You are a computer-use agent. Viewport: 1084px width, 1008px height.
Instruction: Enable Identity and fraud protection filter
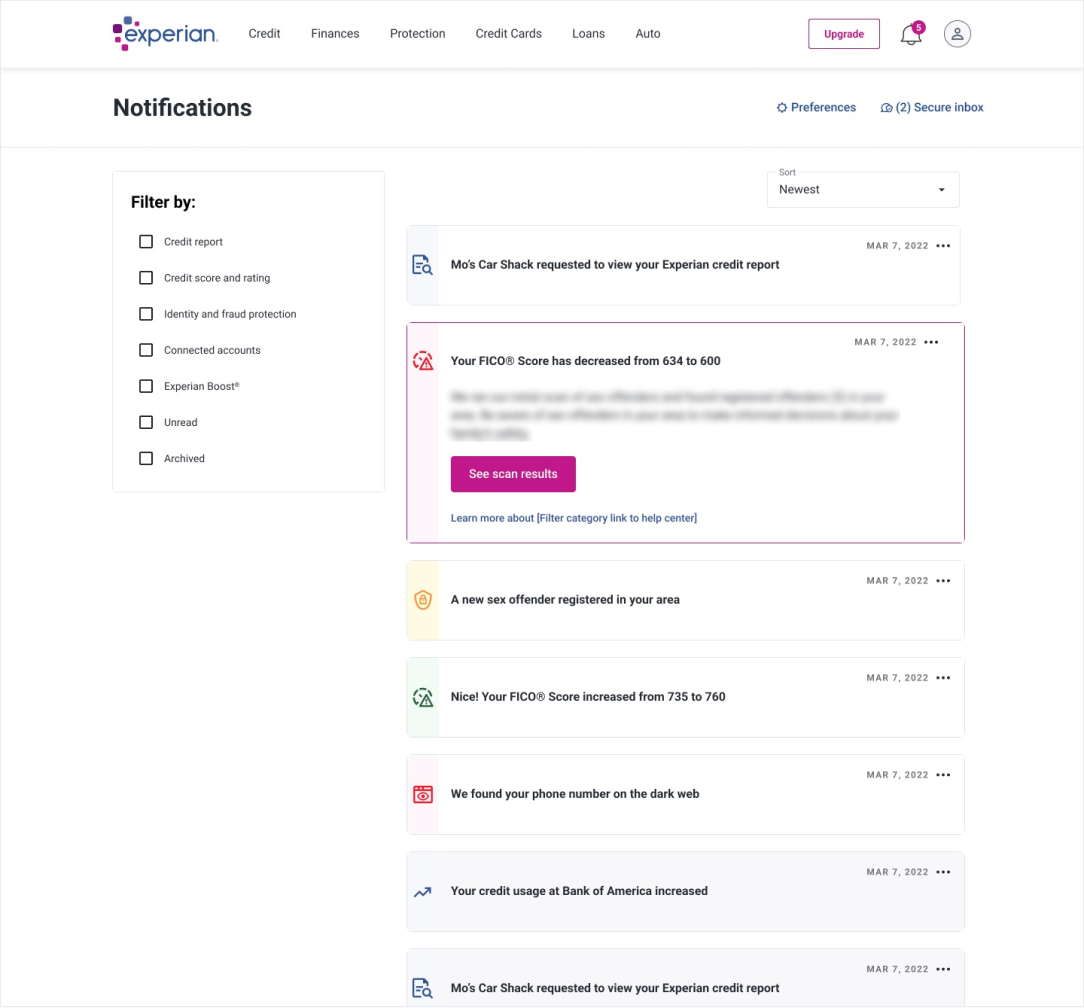(146, 314)
